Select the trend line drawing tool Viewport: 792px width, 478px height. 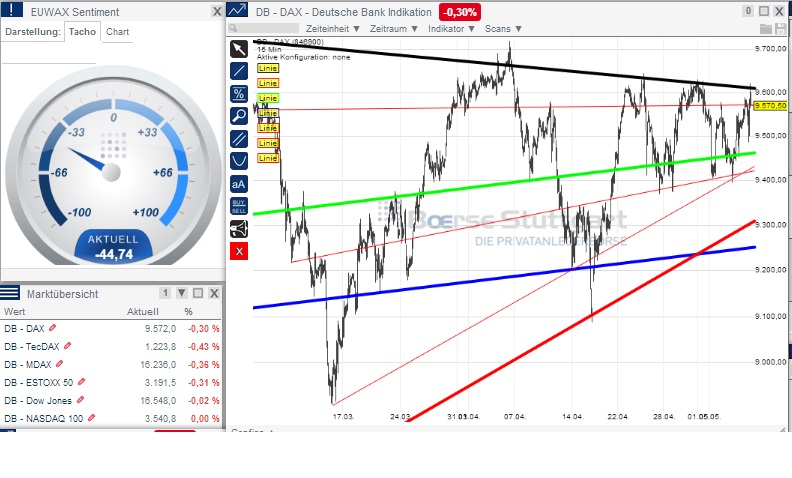coord(239,71)
